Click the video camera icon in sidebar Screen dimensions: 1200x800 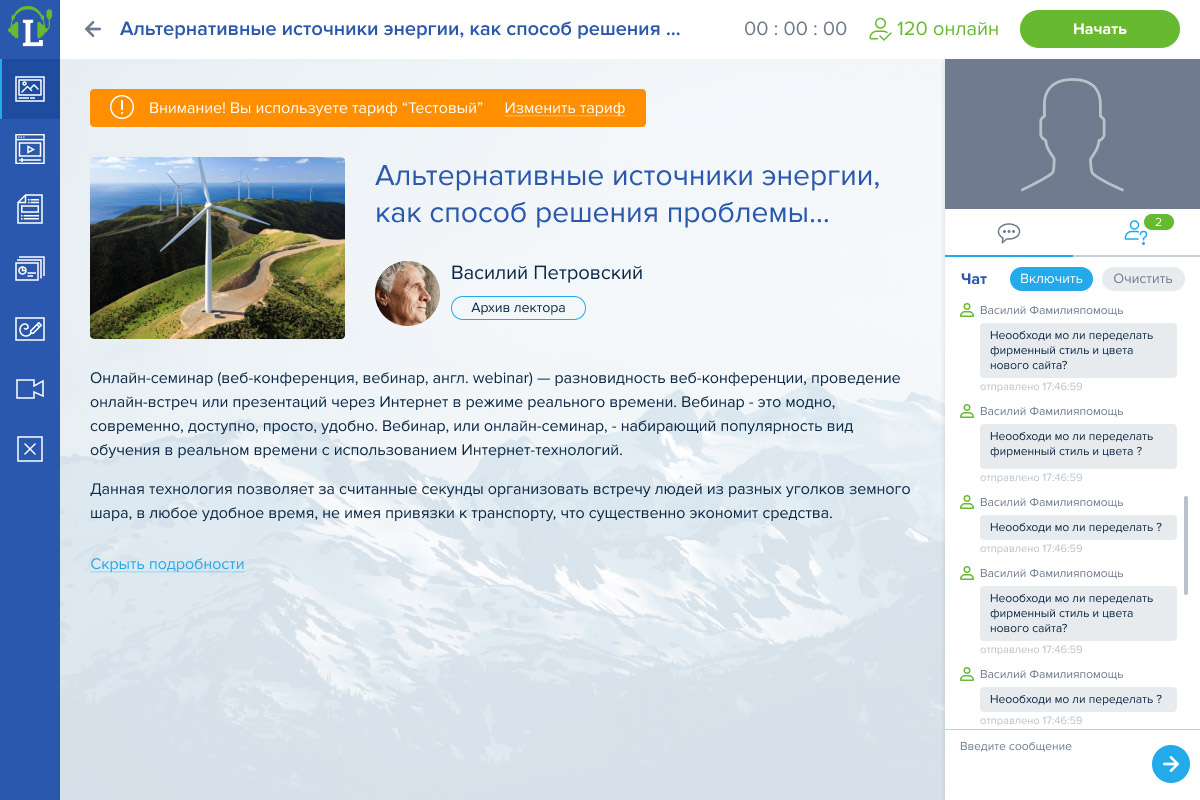point(30,389)
